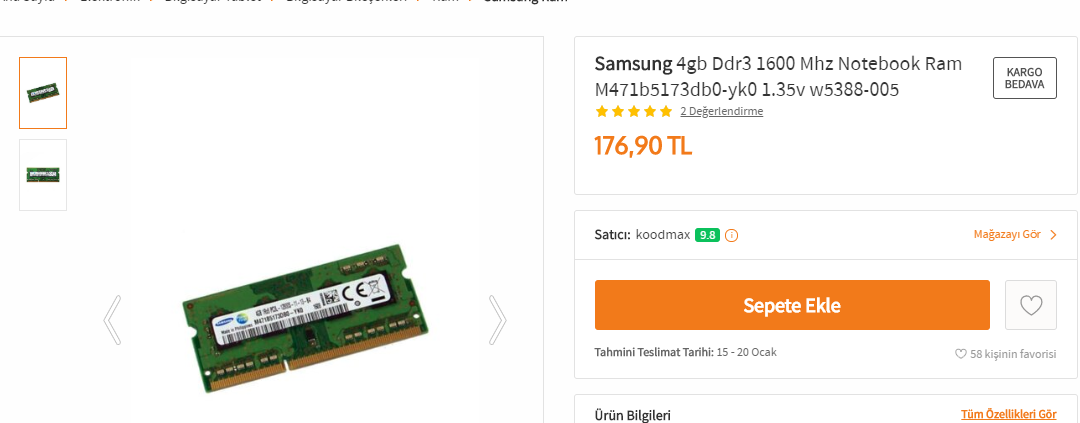
Task: Click the large Samsung RAM product photo
Action: coord(306,318)
